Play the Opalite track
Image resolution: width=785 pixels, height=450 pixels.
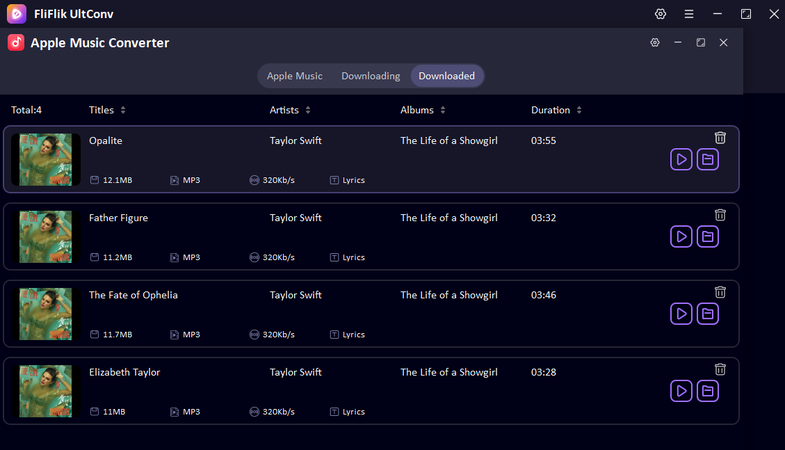(681, 159)
